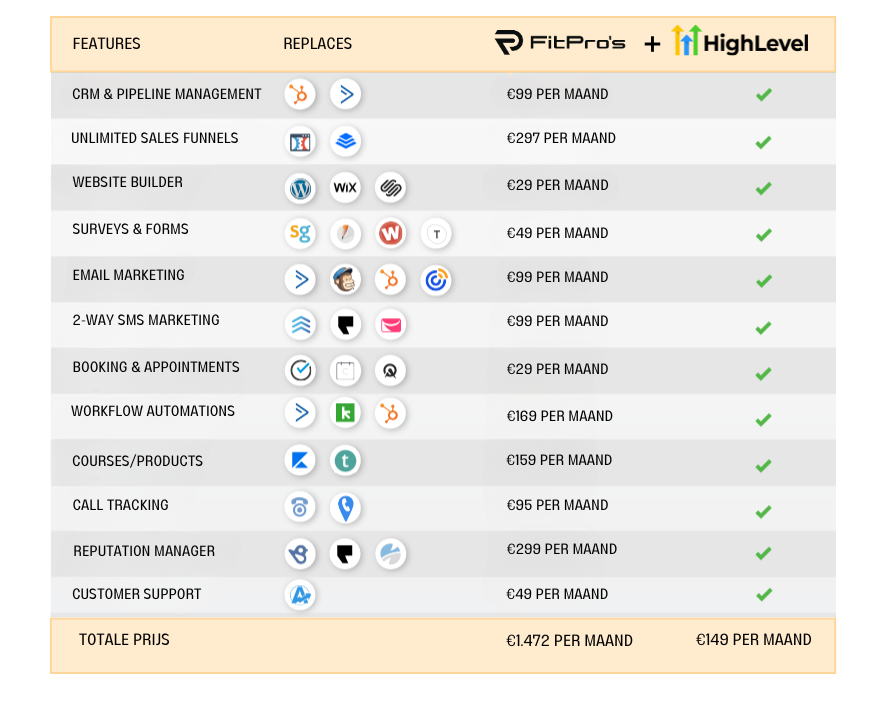The width and height of the screenshot is (870, 725).
Task: Select the green checkmark in Workflow Automations row
Action: pyautogui.click(x=763, y=420)
